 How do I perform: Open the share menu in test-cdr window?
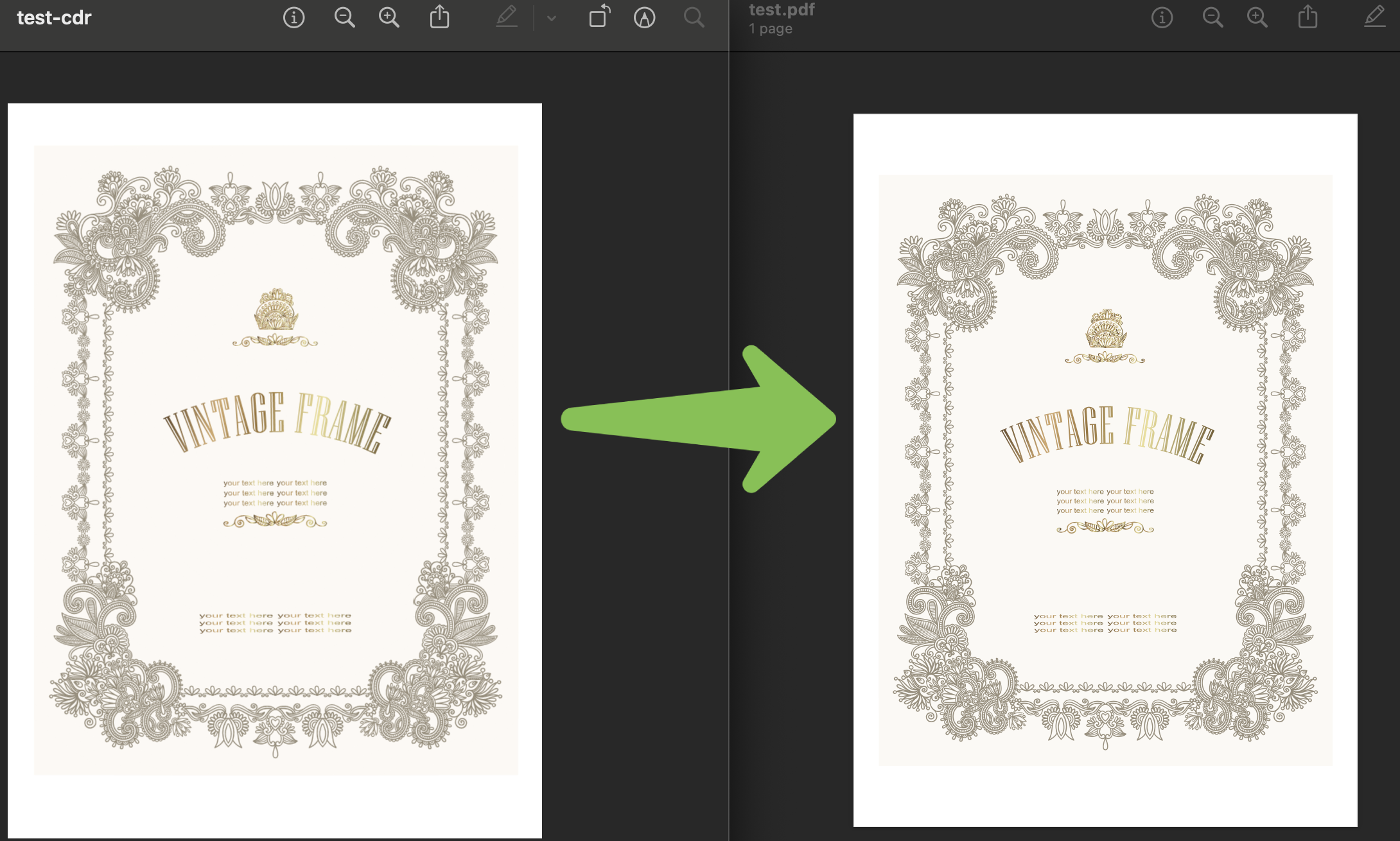pyautogui.click(x=439, y=17)
